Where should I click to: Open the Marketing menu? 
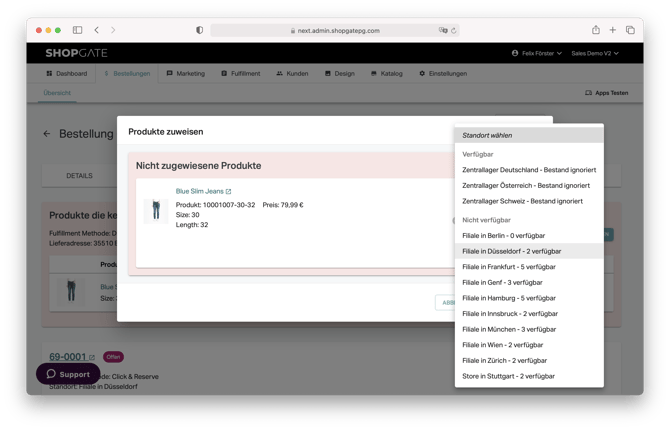[186, 73]
